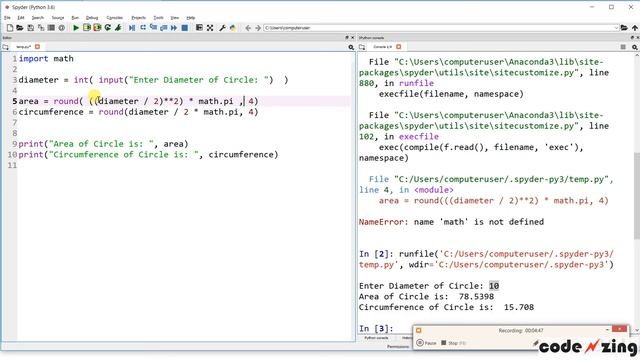The width and height of the screenshot is (640, 360).
Task: Close the Python console pane
Action: pyautogui.click(x=638, y=38)
